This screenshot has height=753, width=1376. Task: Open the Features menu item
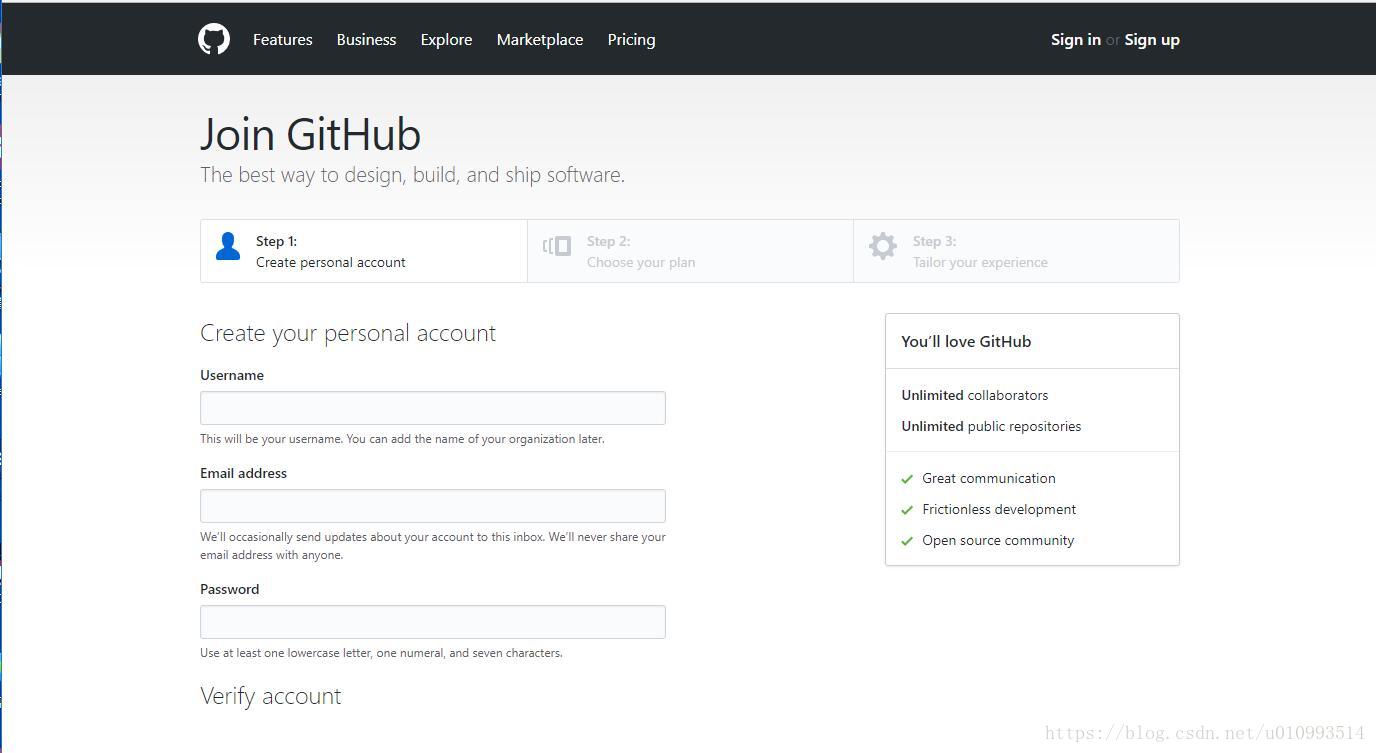click(x=283, y=40)
